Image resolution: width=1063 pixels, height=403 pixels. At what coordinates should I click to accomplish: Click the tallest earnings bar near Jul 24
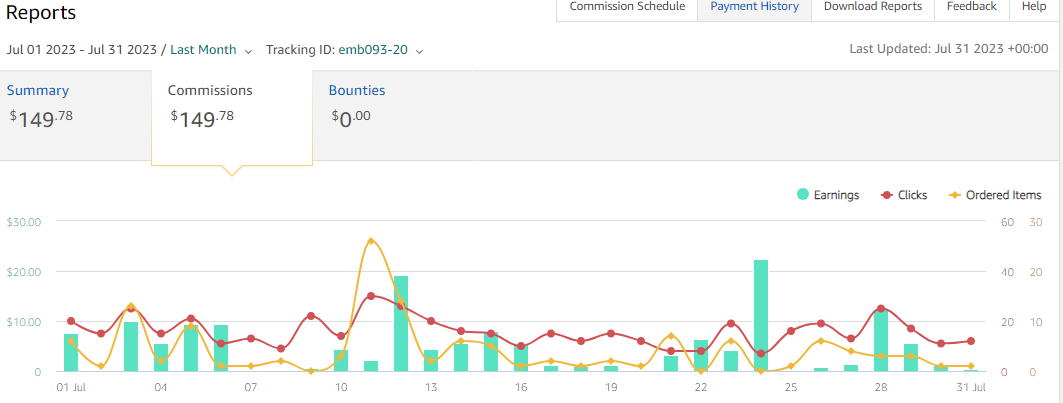point(761,315)
